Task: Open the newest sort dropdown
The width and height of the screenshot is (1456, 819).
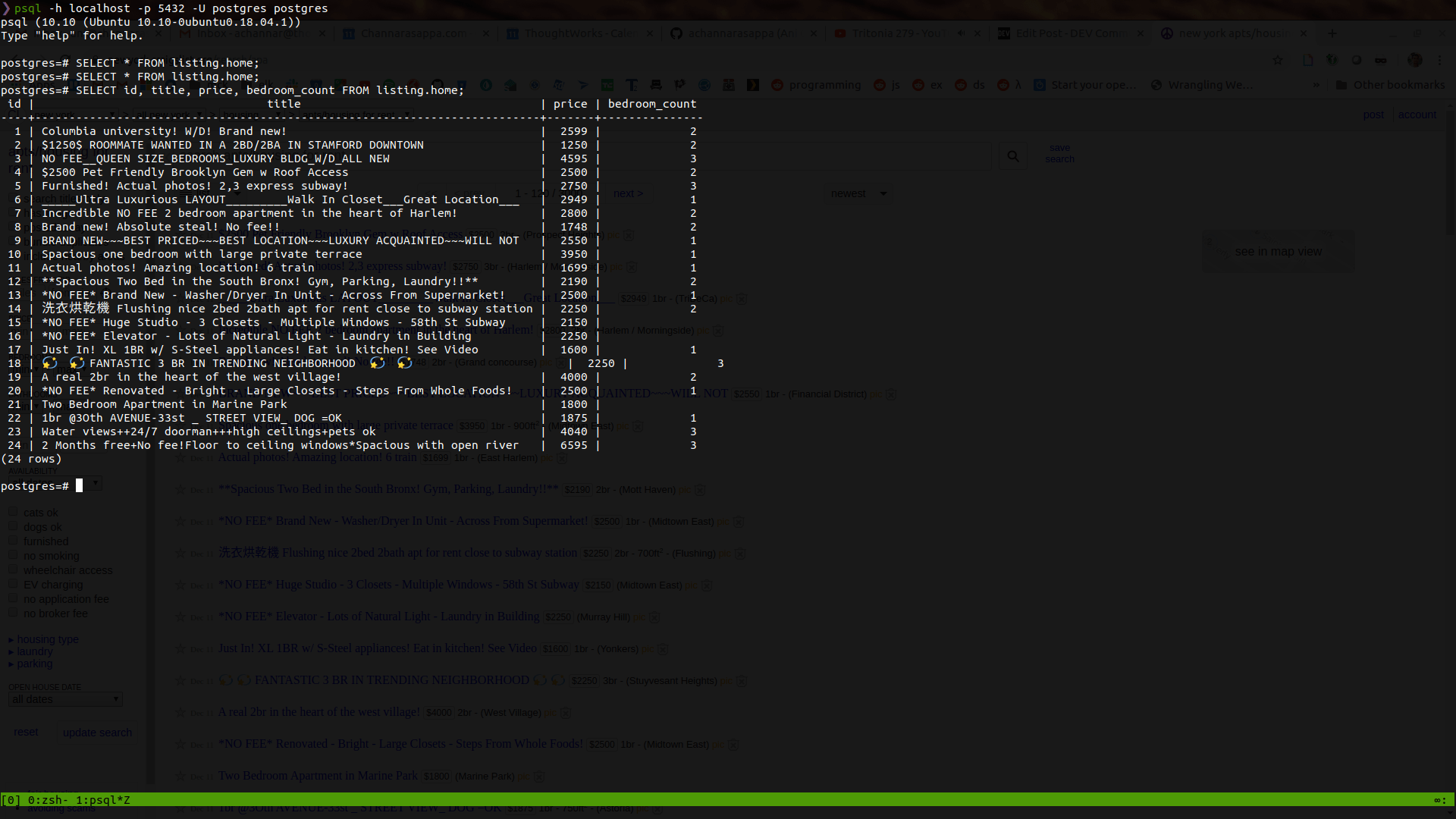Action: click(858, 193)
